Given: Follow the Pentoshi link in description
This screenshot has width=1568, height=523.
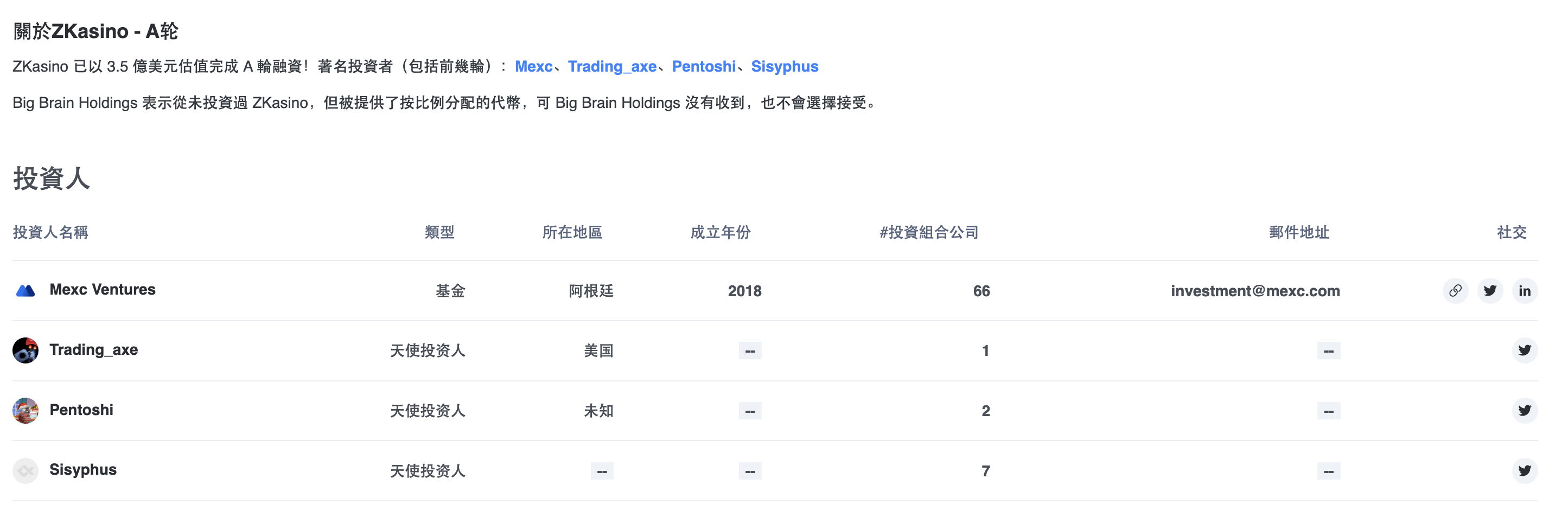Looking at the screenshot, I should [x=703, y=66].
